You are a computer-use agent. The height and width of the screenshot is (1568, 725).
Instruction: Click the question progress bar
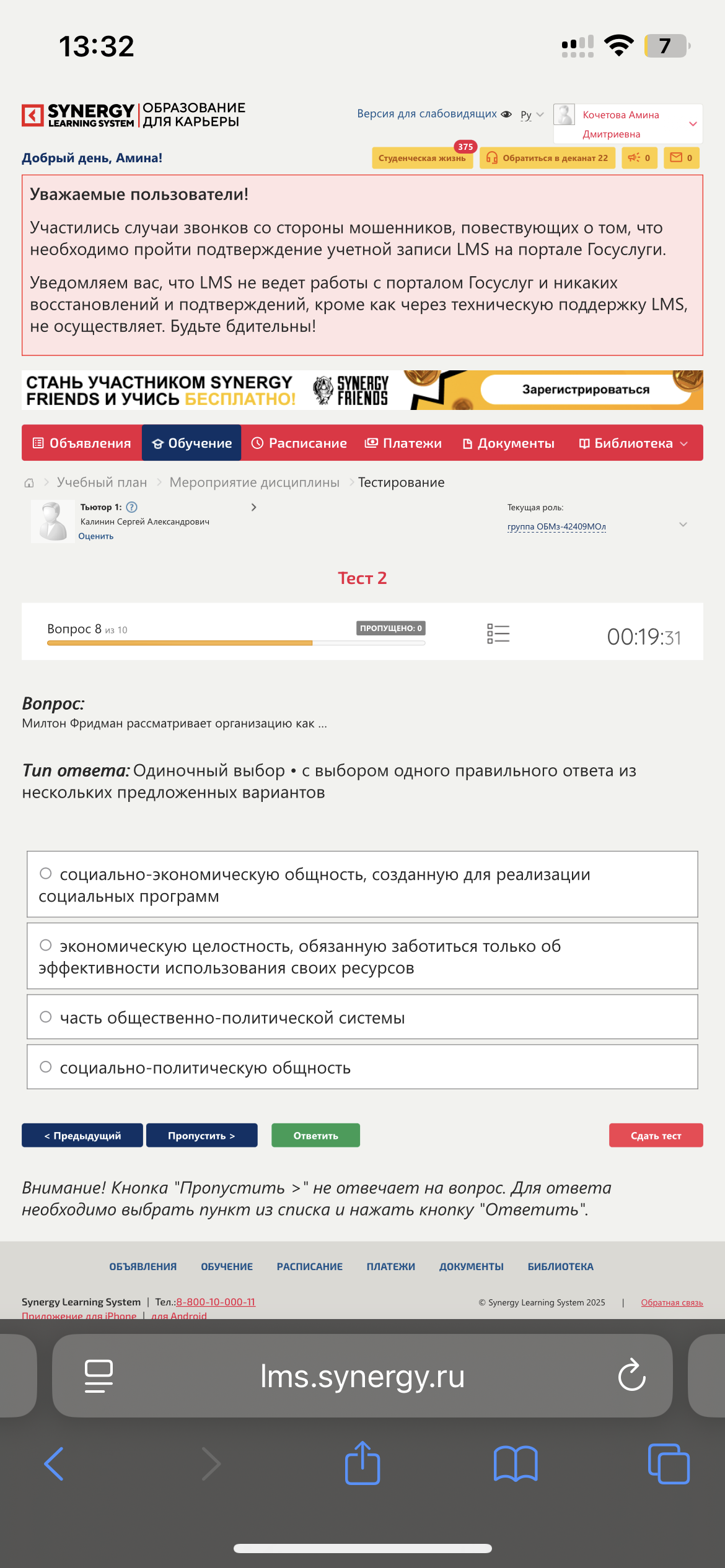pos(236,643)
